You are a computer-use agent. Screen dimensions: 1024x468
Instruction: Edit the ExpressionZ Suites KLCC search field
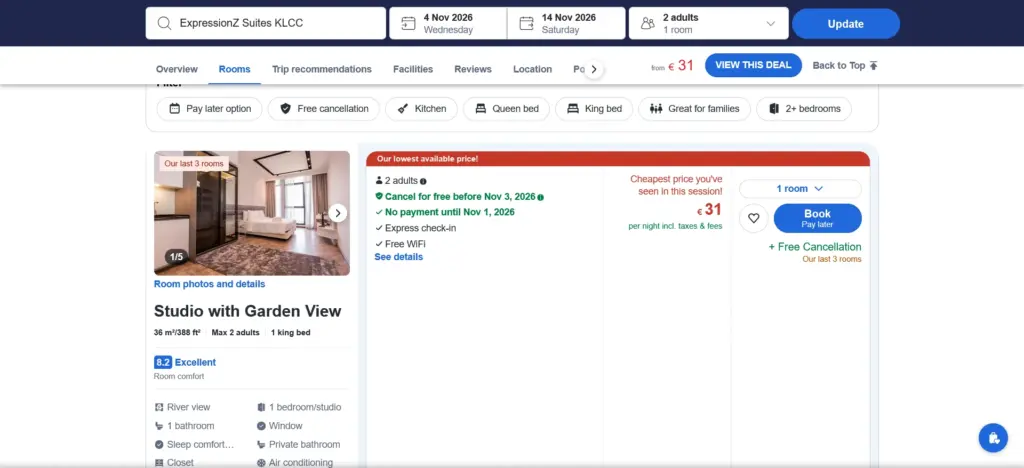pyautogui.click(x=266, y=23)
